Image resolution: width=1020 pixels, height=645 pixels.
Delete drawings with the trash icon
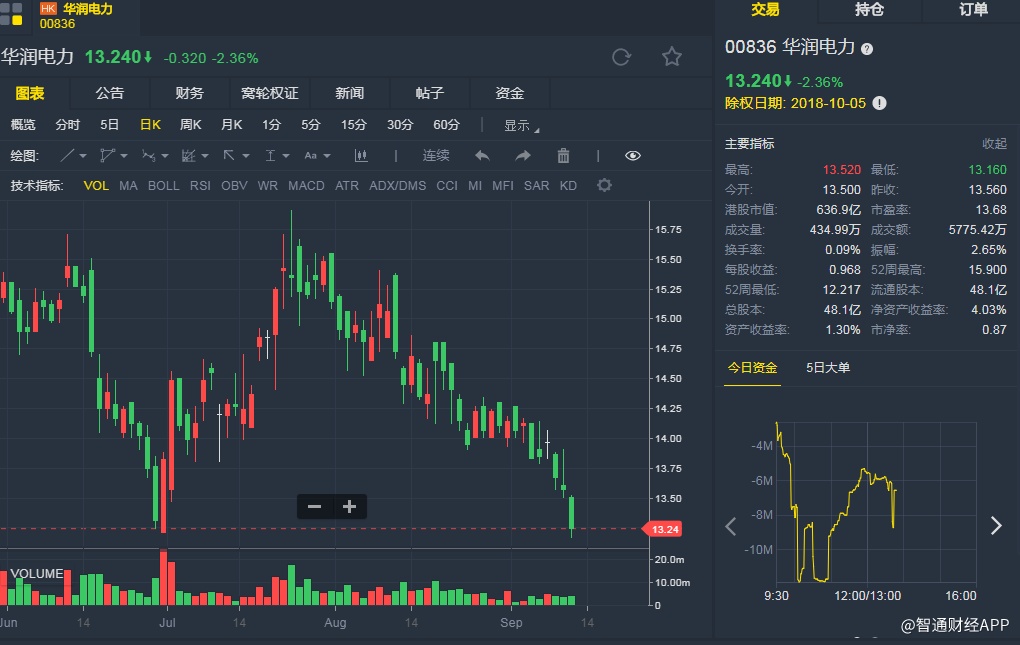pyautogui.click(x=563, y=156)
